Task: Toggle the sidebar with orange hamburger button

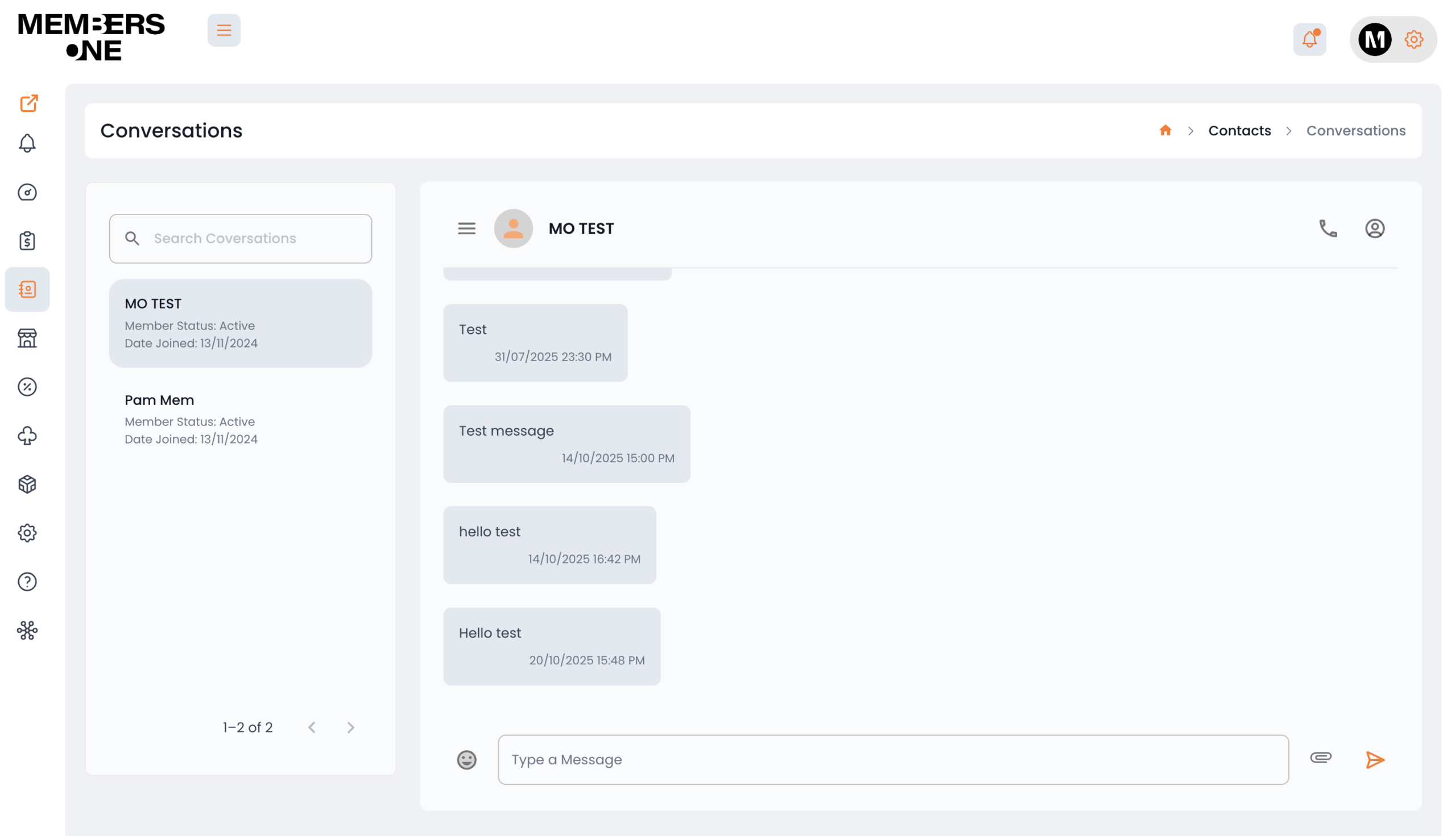Action: [x=224, y=31]
